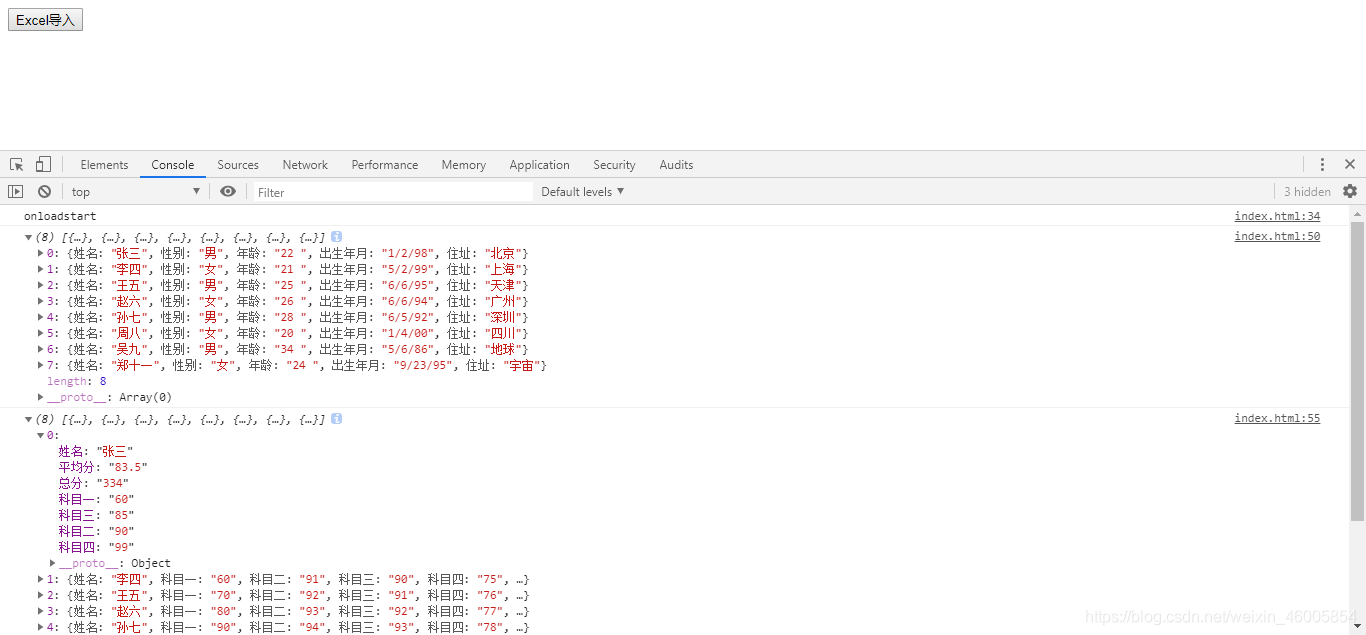Expand 李四 row with 科目一 60

[x=41, y=579]
